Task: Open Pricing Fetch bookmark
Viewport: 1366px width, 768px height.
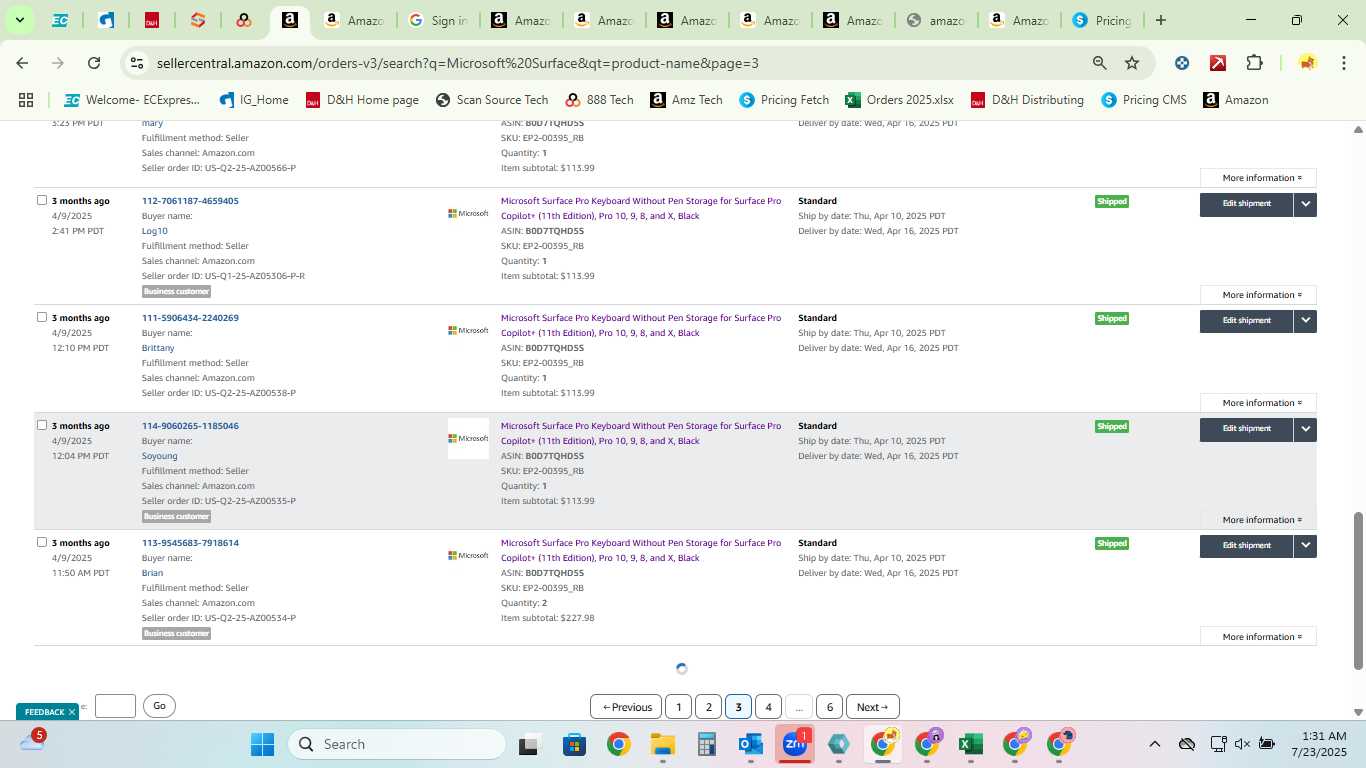Action: point(784,100)
